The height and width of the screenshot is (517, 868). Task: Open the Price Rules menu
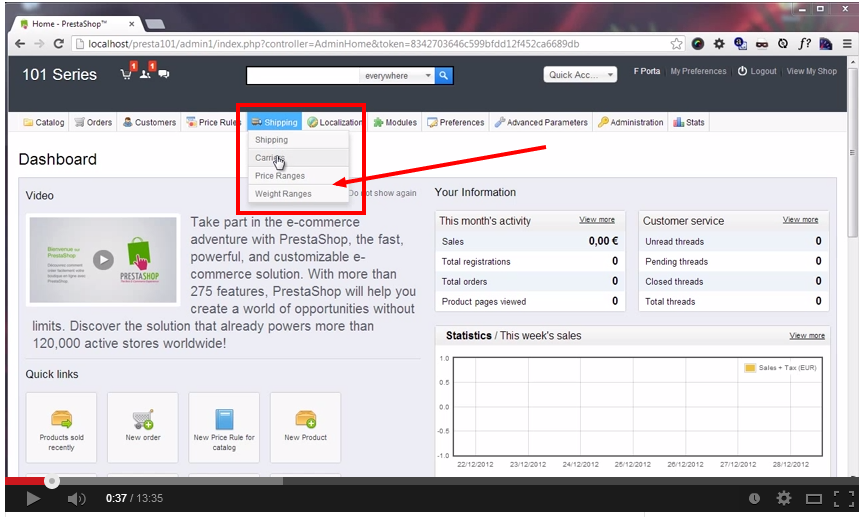click(214, 122)
